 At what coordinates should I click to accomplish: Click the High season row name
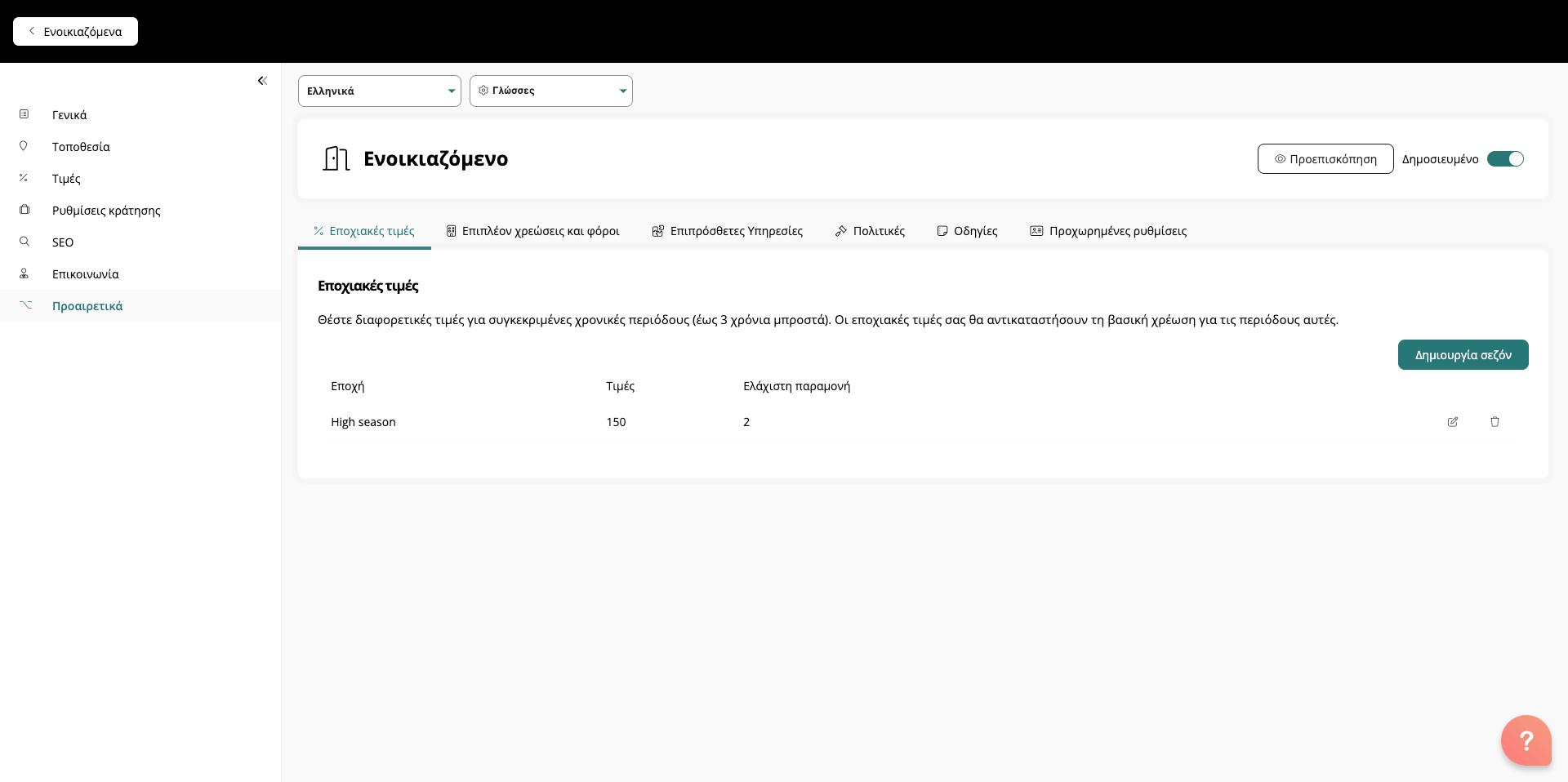click(x=363, y=422)
